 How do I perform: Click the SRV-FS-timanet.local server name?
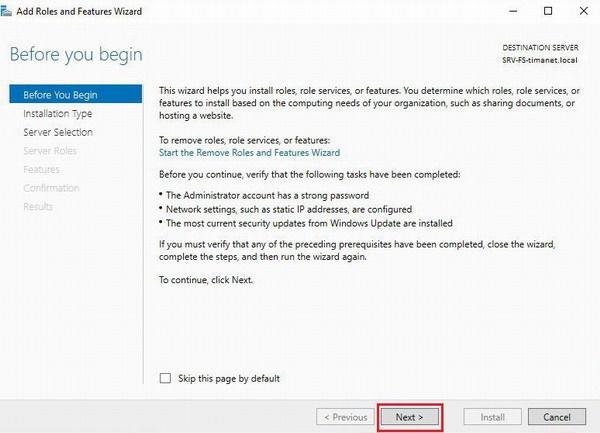[x=540, y=60]
